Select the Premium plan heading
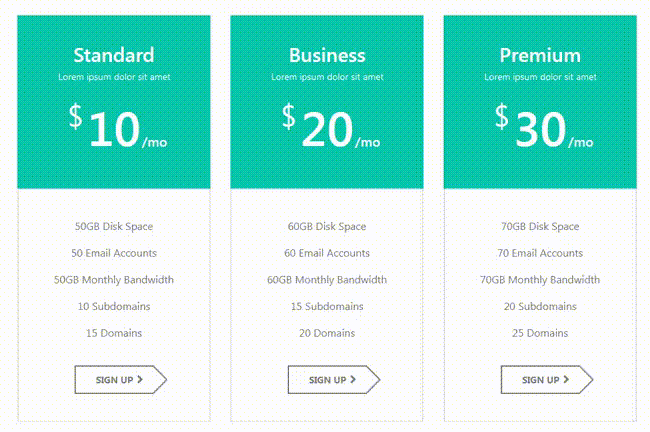This screenshot has width=650, height=432. pos(540,55)
